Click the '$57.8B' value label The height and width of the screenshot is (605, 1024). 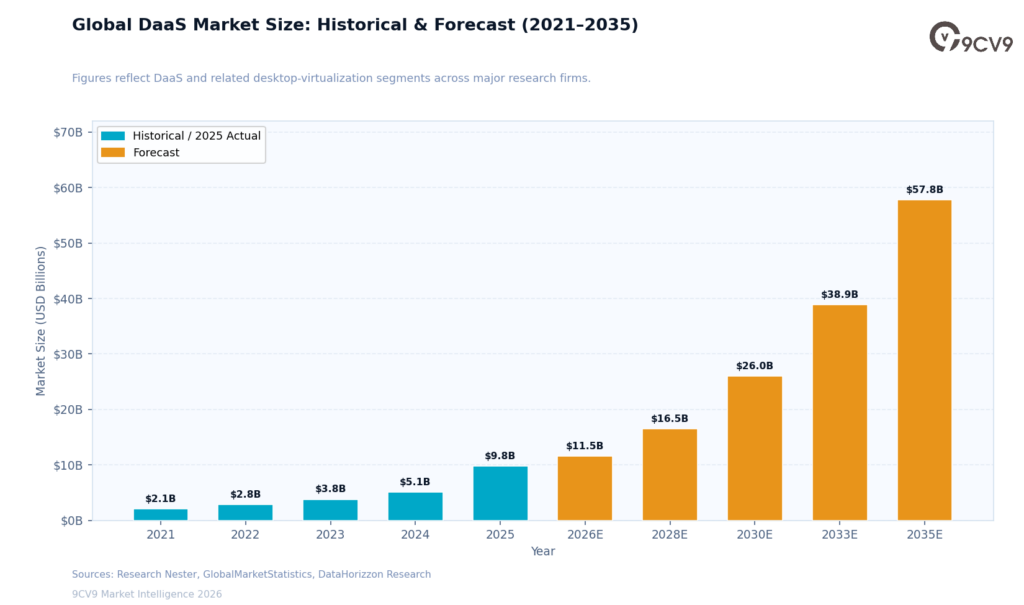925,189
